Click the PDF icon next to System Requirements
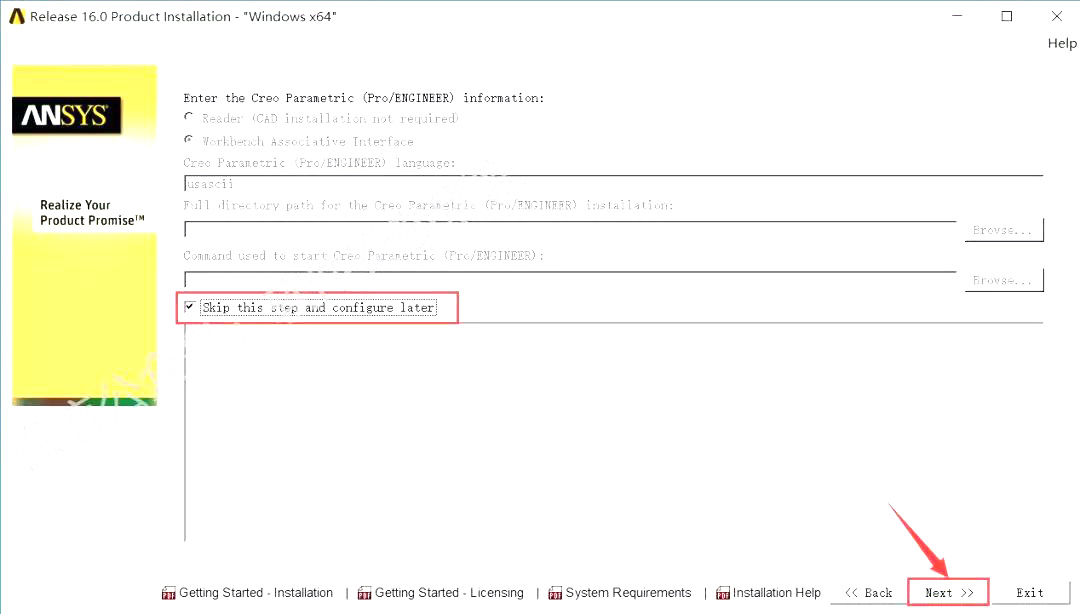This screenshot has height=614, width=1080. tap(556, 592)
